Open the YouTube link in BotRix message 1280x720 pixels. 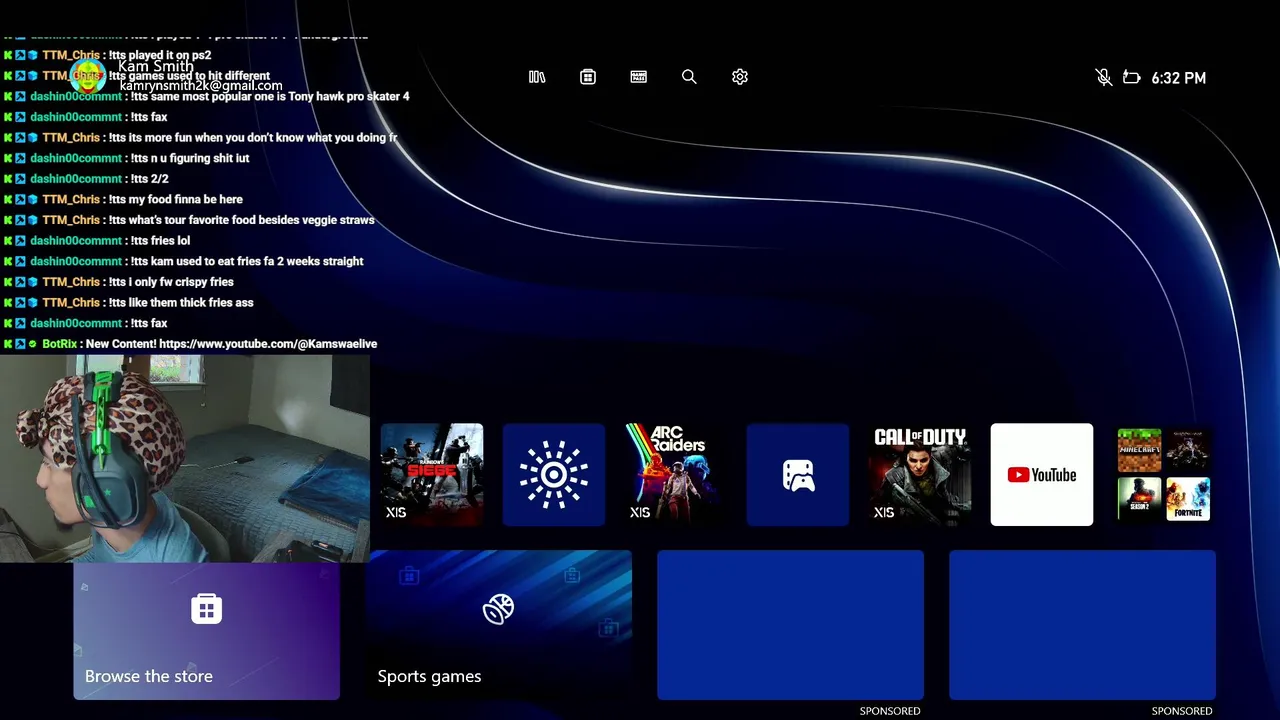268,344
